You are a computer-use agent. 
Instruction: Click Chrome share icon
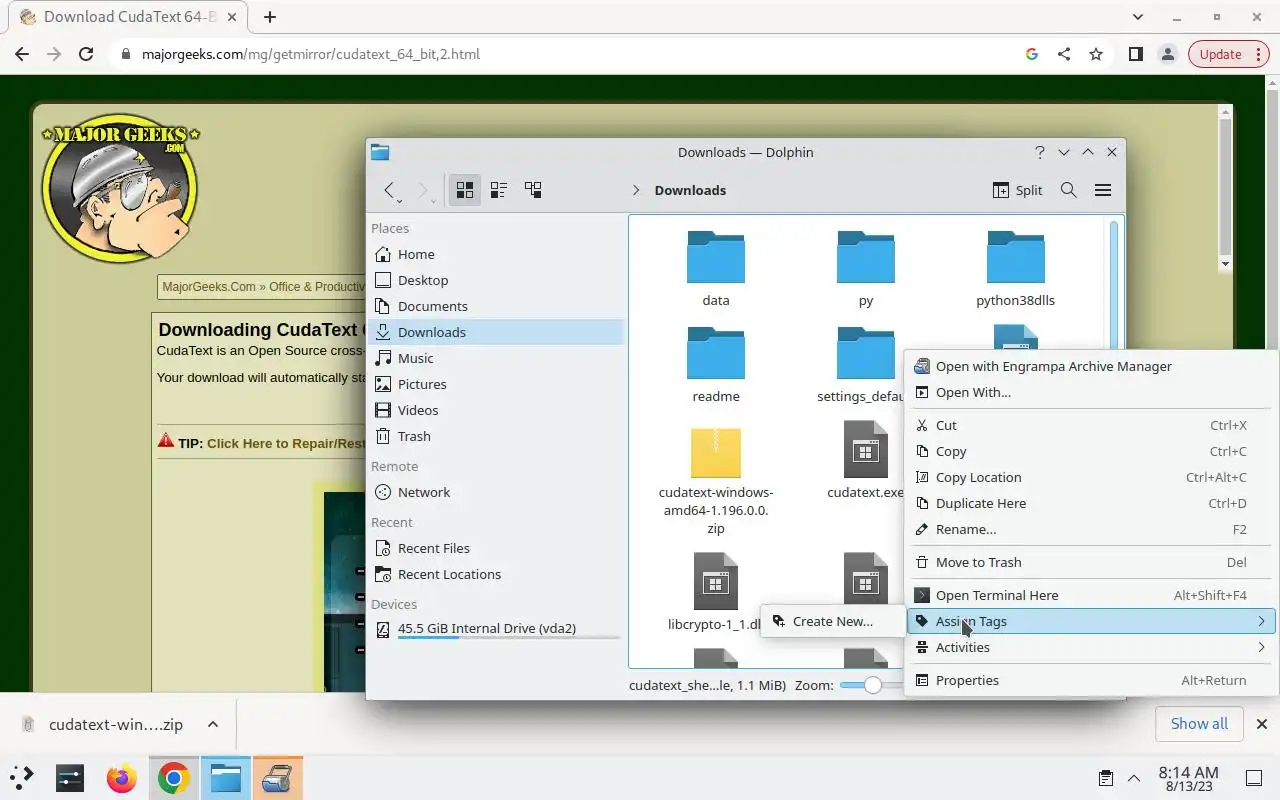point(1064,54)
